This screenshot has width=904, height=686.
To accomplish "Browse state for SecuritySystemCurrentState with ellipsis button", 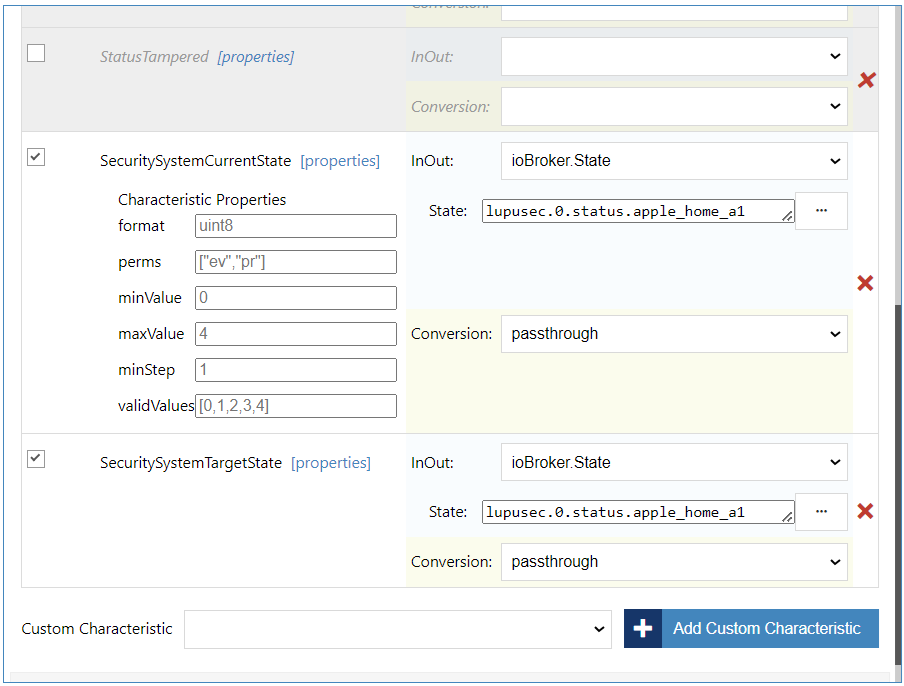I will [821, 211].
